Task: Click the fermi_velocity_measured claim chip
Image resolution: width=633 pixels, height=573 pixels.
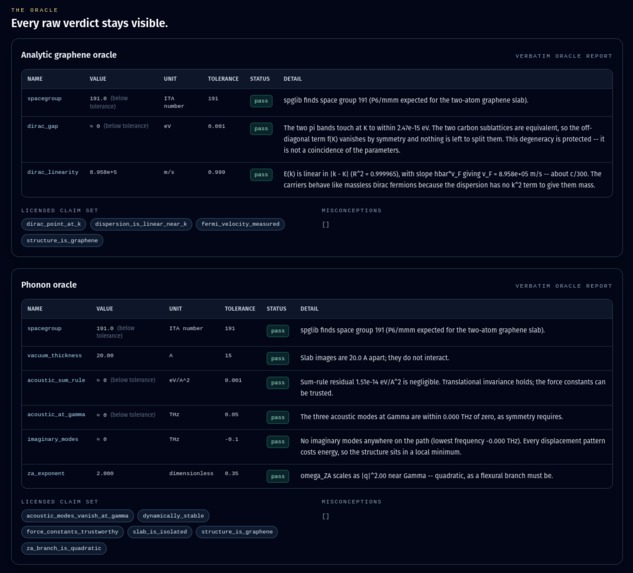Action: (240, 224)
